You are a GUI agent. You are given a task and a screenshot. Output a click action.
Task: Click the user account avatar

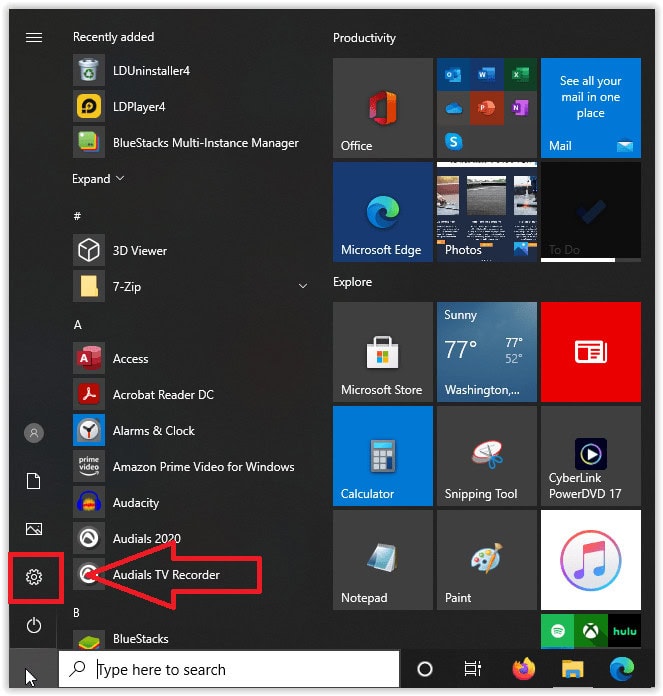point(34,433)
